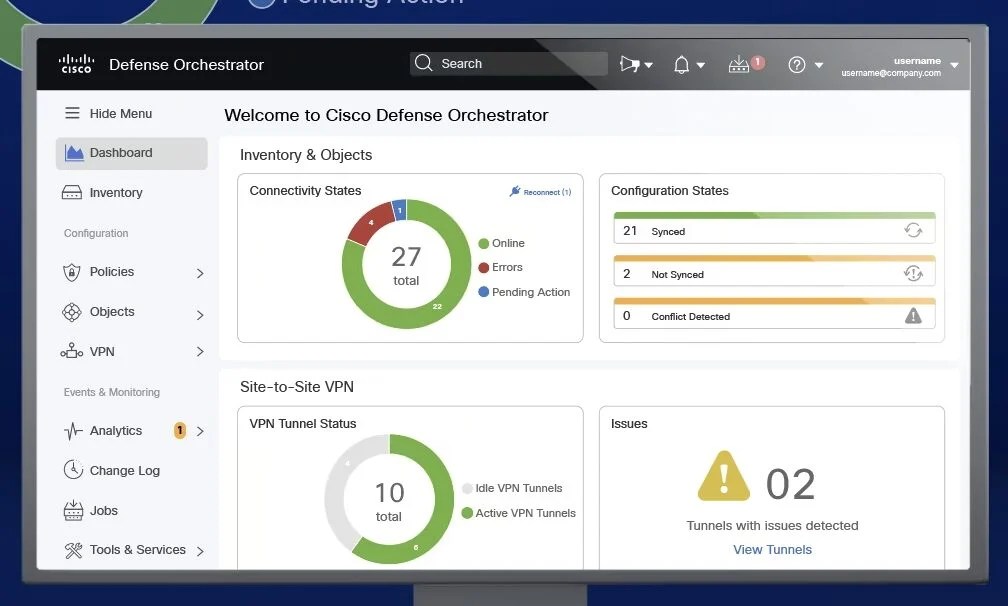Click the View Tunnels link

(x=772, y=549)
